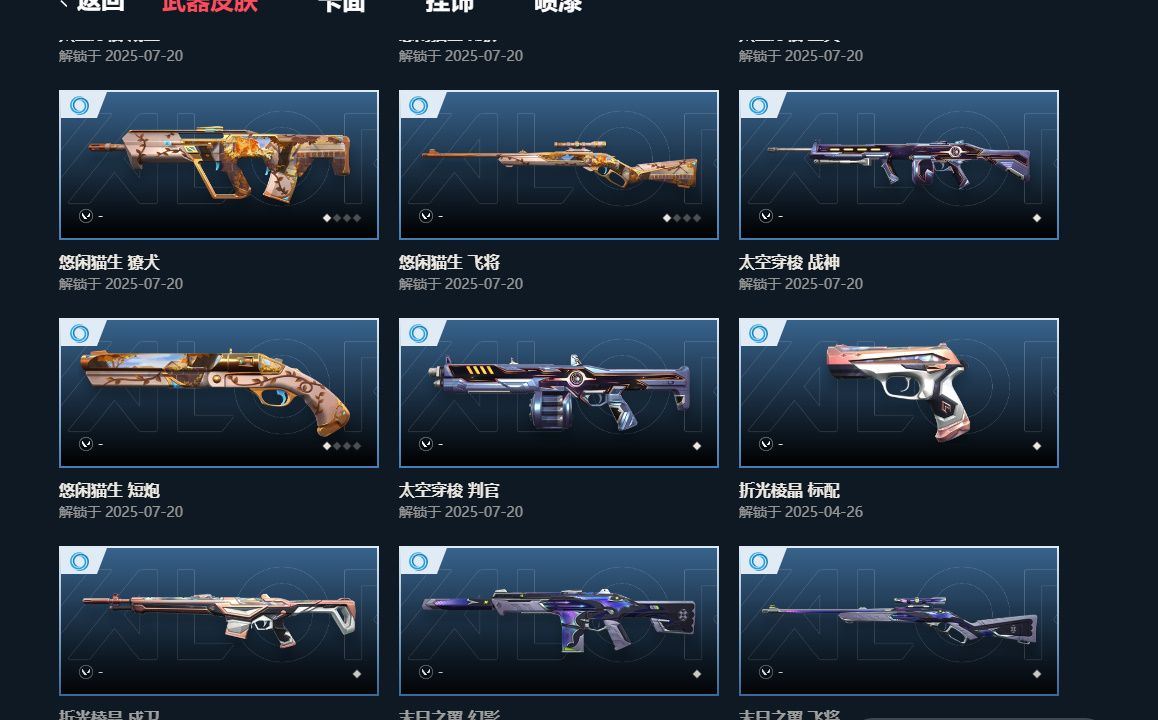Click the VP currency icon on 悠闲猫生 獠犬
The height and width of the screenshot is (720, 1158).
click(86, 216)
